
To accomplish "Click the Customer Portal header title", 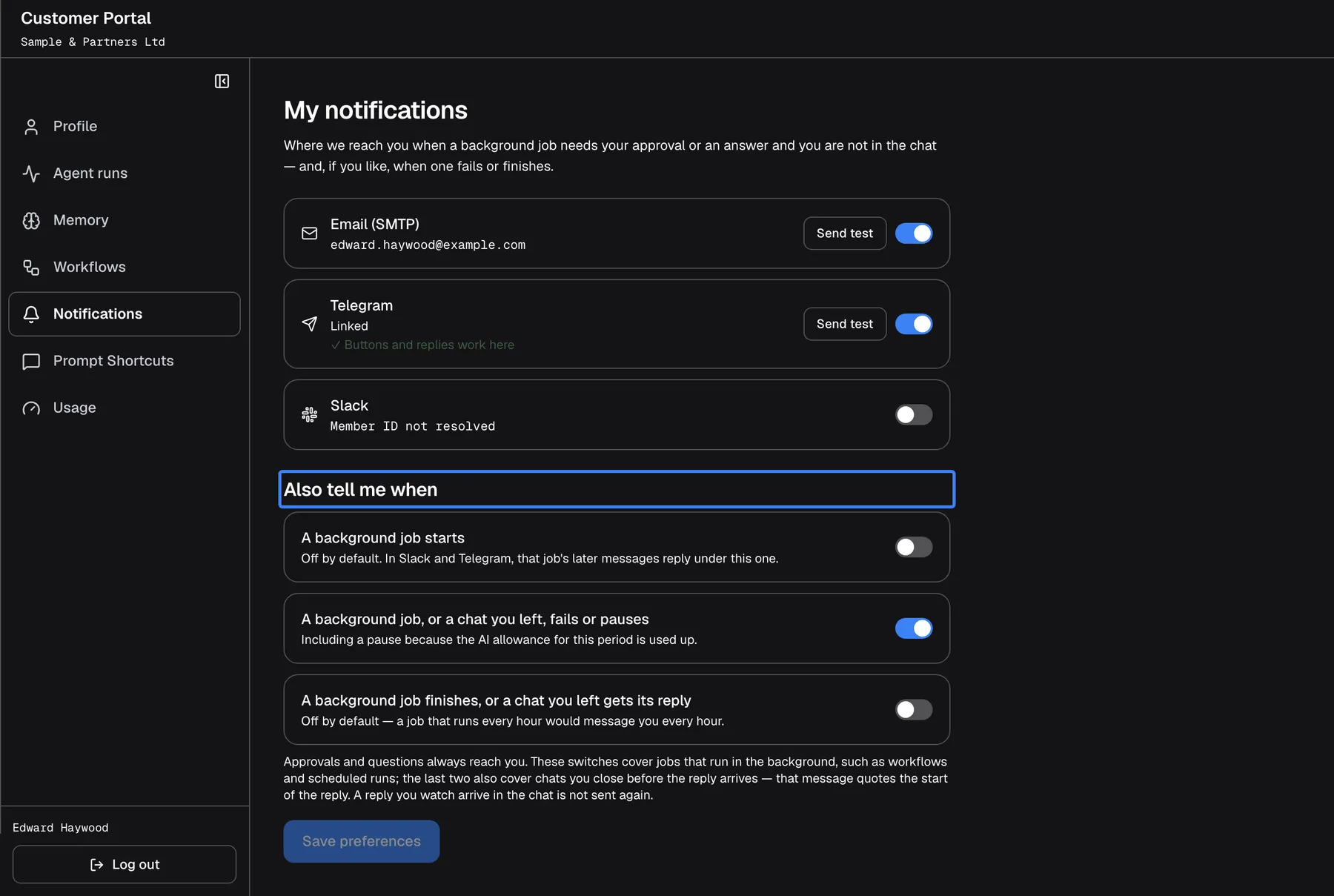I will pyautogui.click(x=86, y=19).
